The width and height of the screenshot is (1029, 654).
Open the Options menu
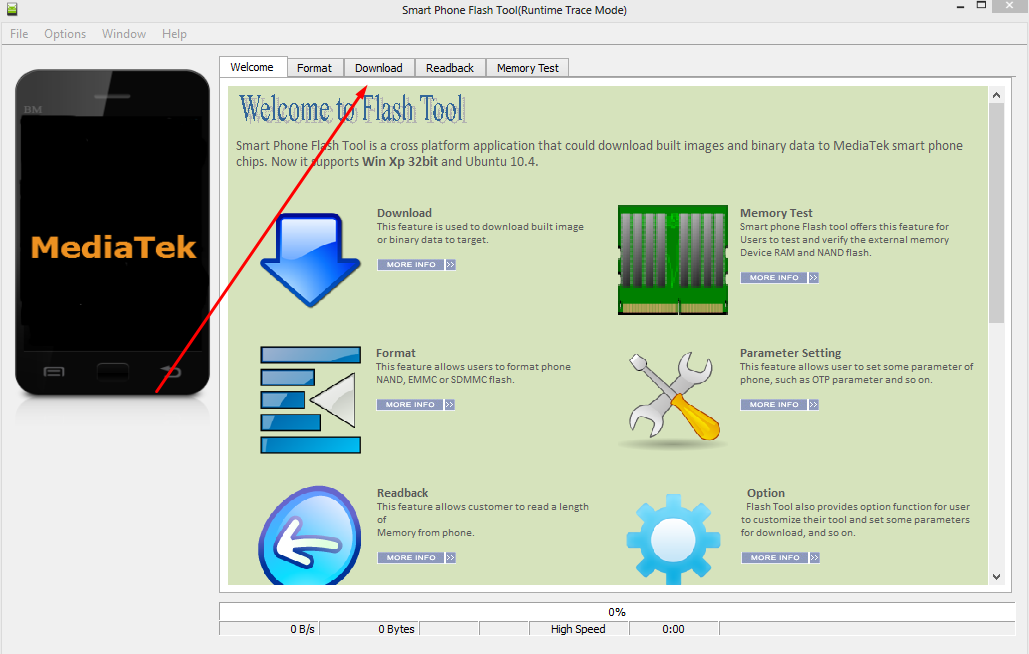click(65, 34)
